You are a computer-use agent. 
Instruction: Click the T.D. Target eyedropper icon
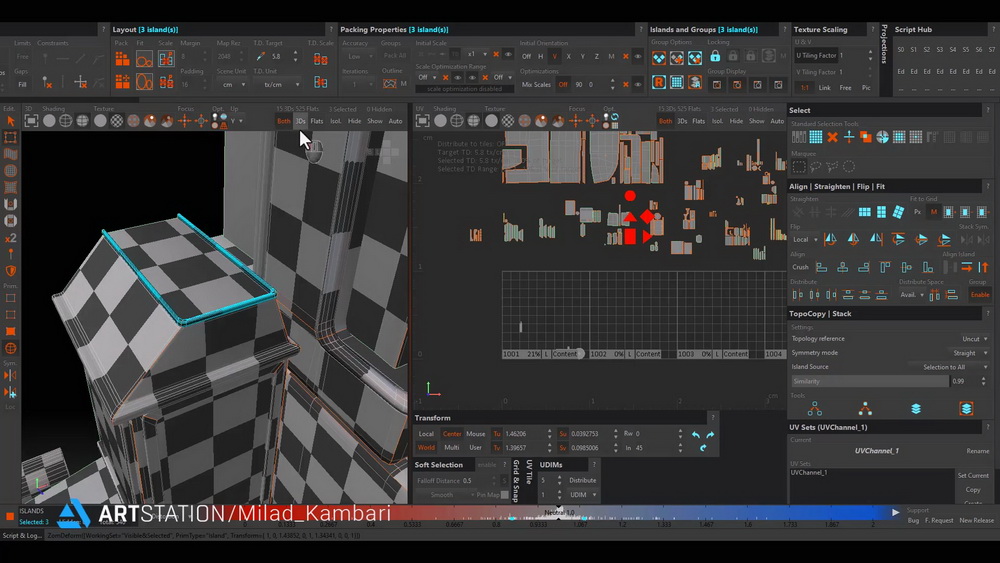[x=261, y=57]
